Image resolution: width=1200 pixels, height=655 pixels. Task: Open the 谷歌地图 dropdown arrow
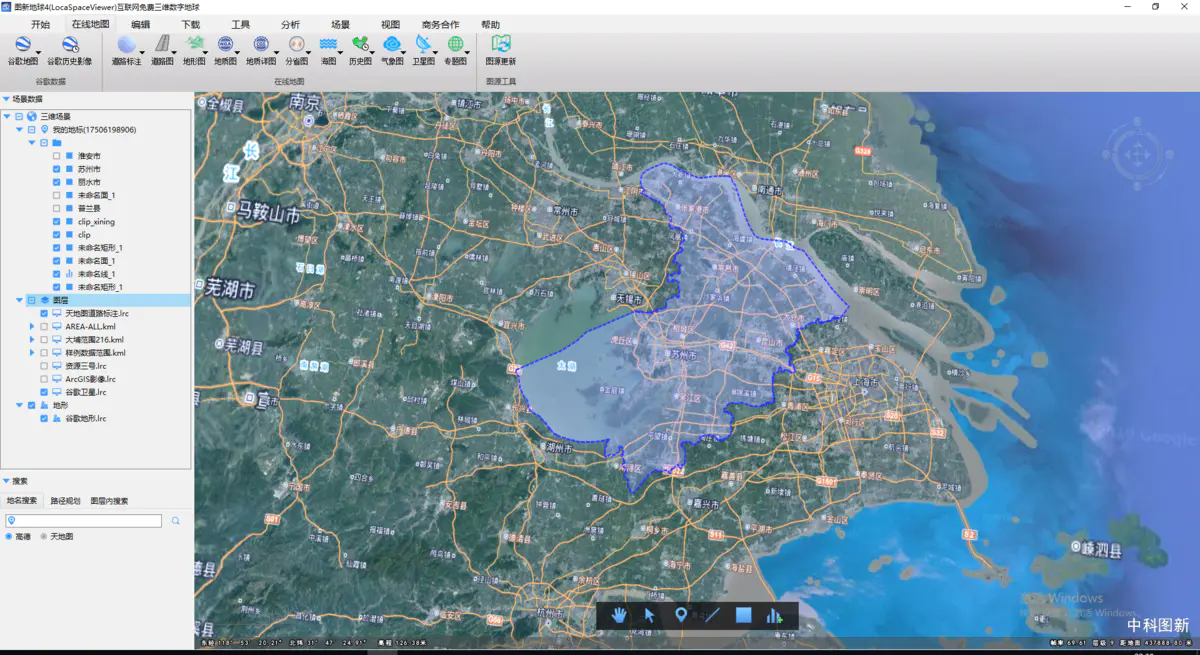pos(39,53)
